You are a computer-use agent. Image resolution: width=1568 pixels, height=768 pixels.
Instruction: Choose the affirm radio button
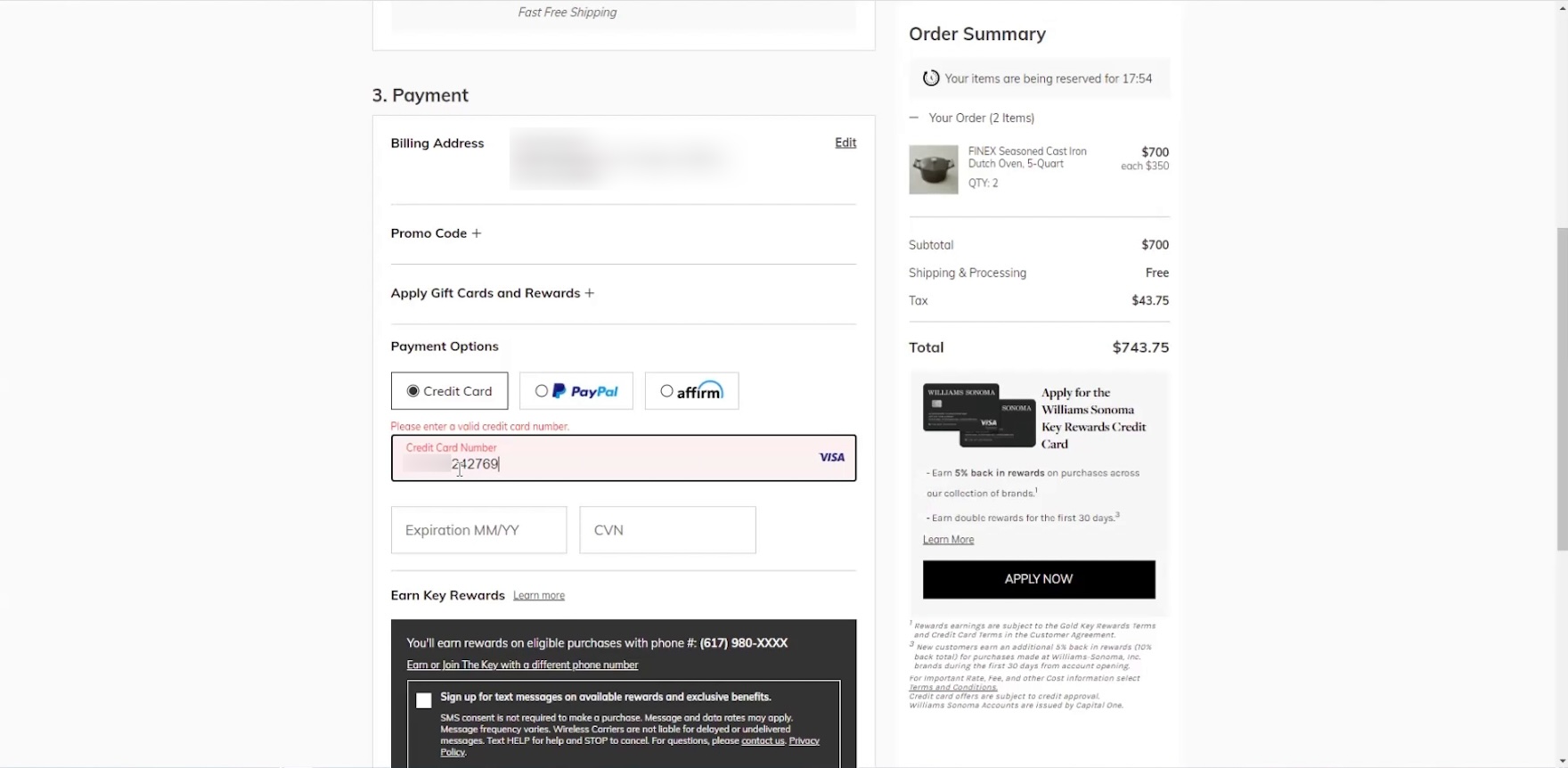(x=666, y=391)
